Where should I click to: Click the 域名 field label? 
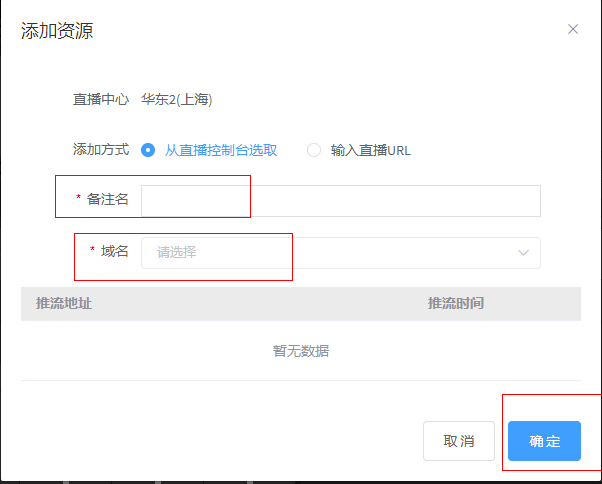tap(115, 251)
